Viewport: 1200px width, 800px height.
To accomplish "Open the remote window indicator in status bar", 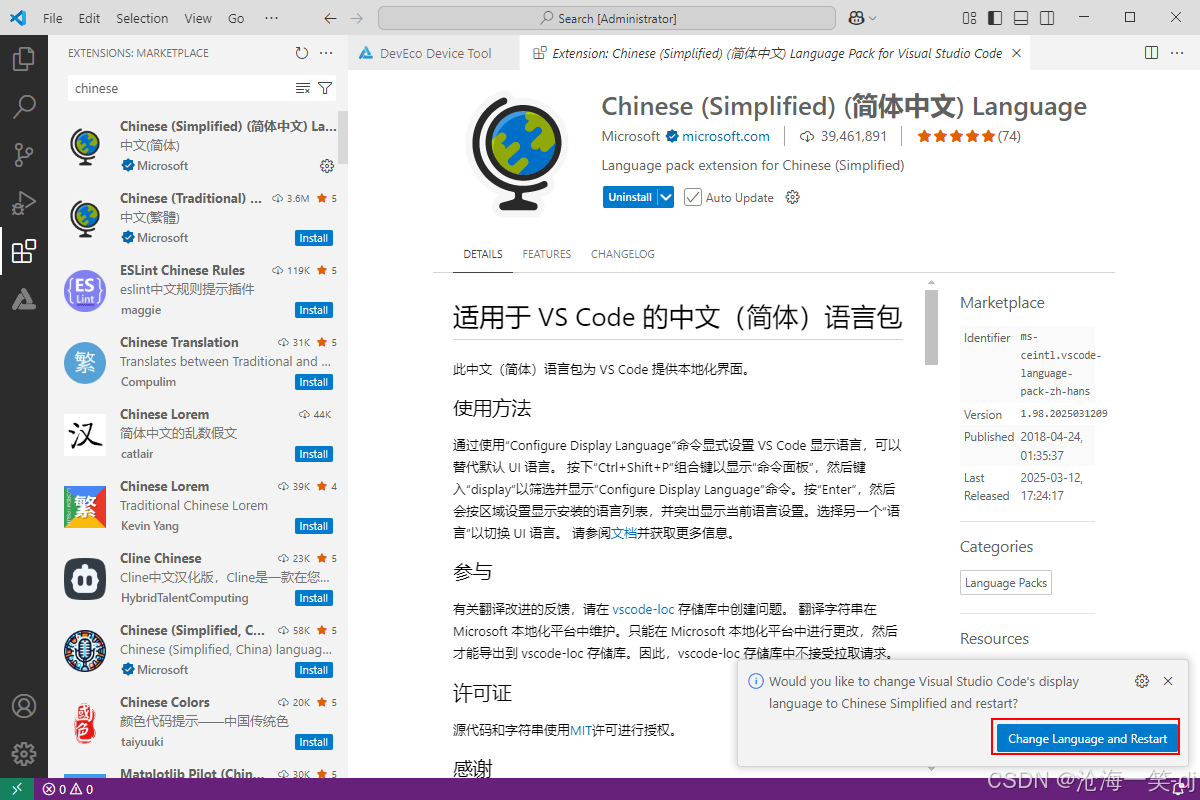I will (17, 789).
